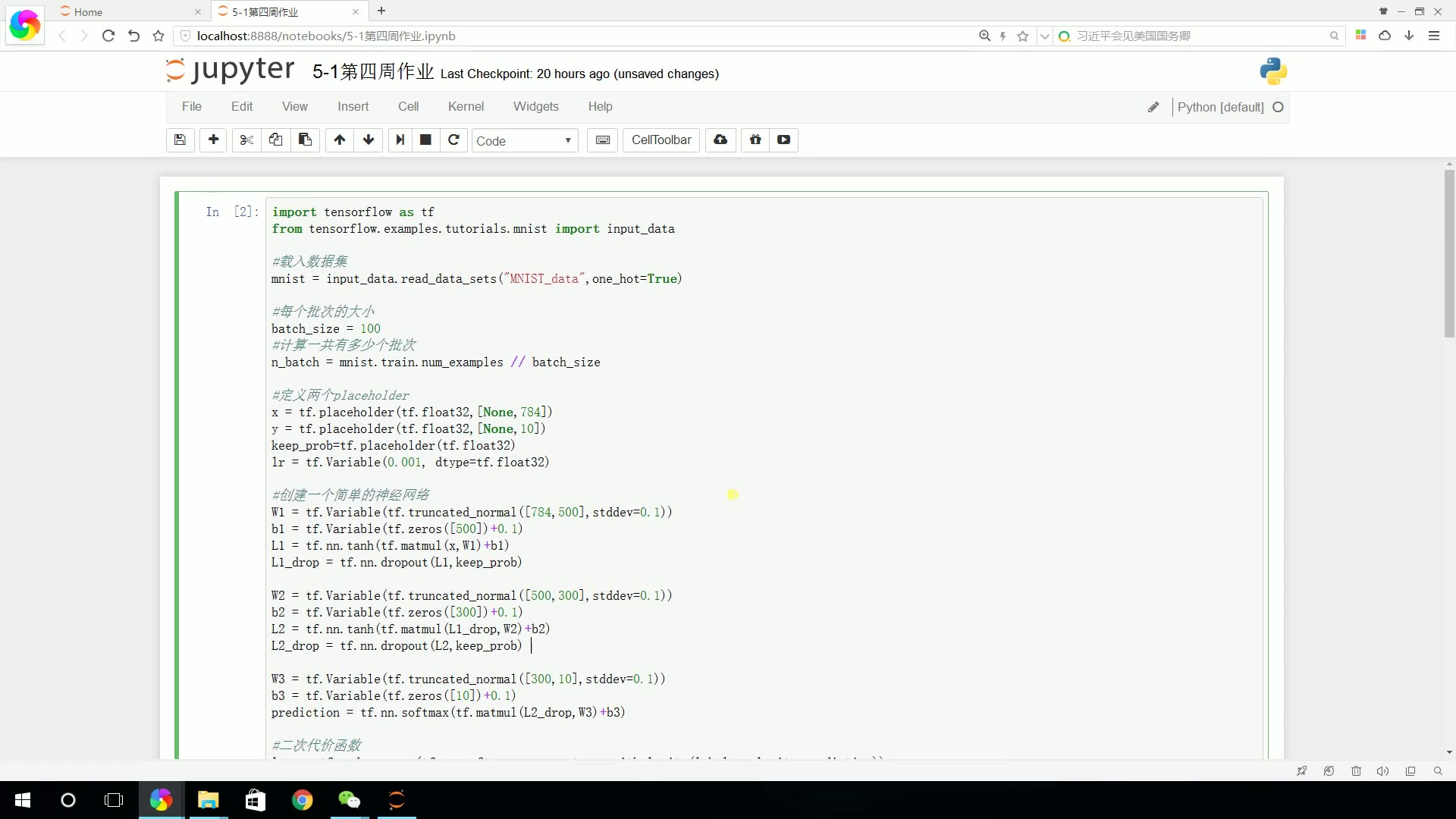Expand the address bar suggestions chevron
This screenshot has width=1456, height=819.
1045,36
